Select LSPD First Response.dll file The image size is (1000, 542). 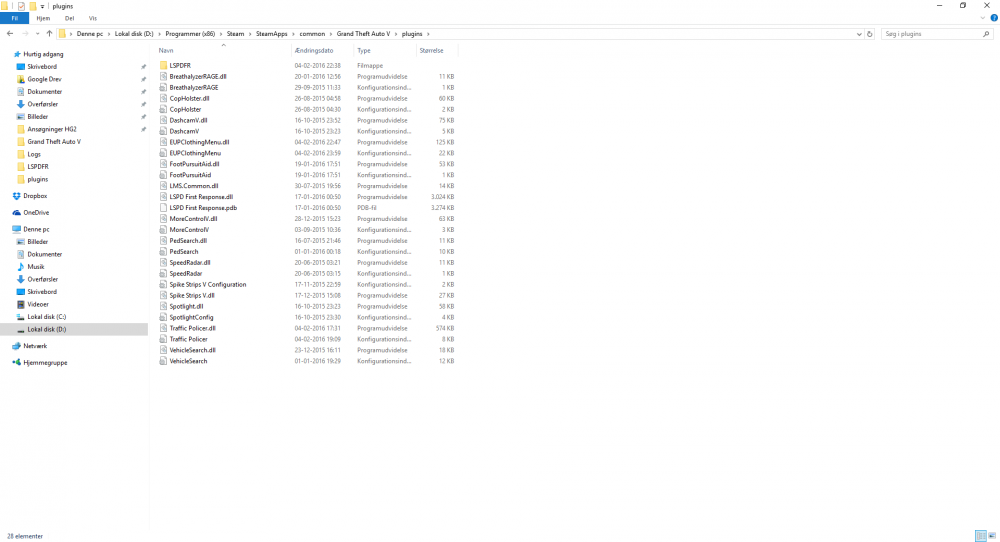pos(201,197)
